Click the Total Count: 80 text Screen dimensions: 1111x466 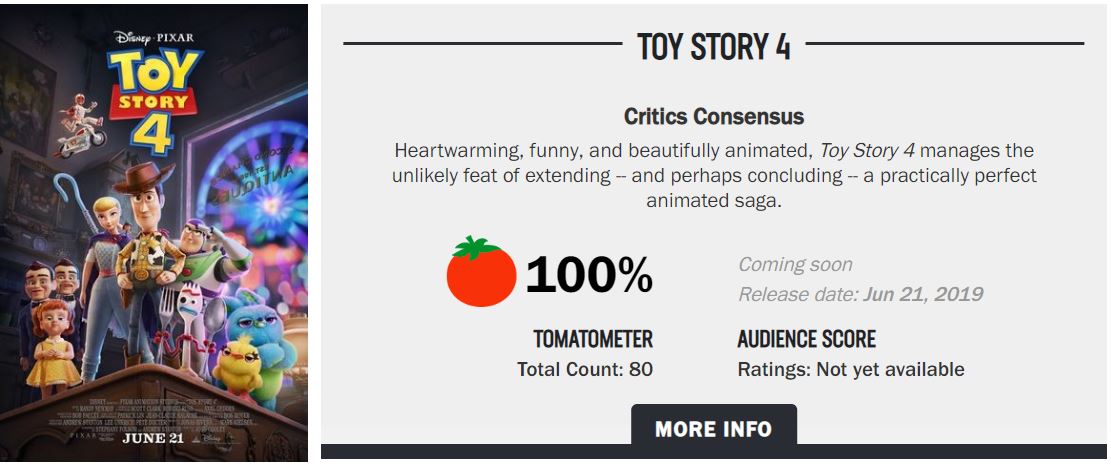point(585,369)
